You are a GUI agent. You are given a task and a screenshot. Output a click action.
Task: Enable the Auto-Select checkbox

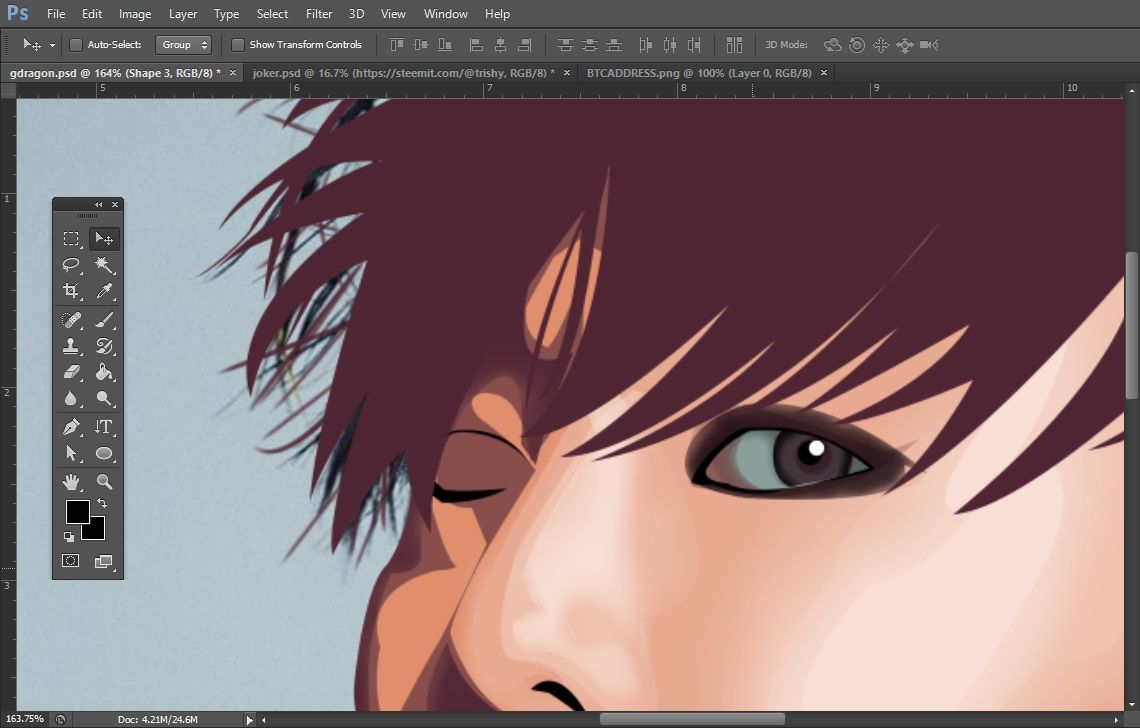[x=76, y=45]
